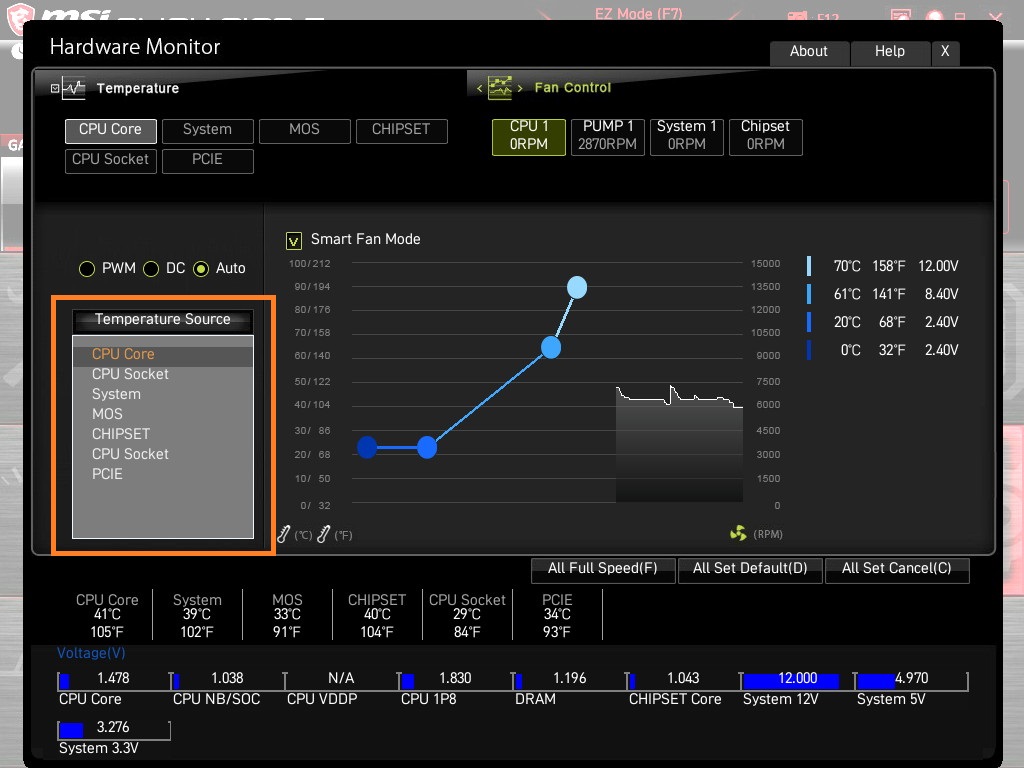Select CHIPSET in Temperature Source list

163,434
